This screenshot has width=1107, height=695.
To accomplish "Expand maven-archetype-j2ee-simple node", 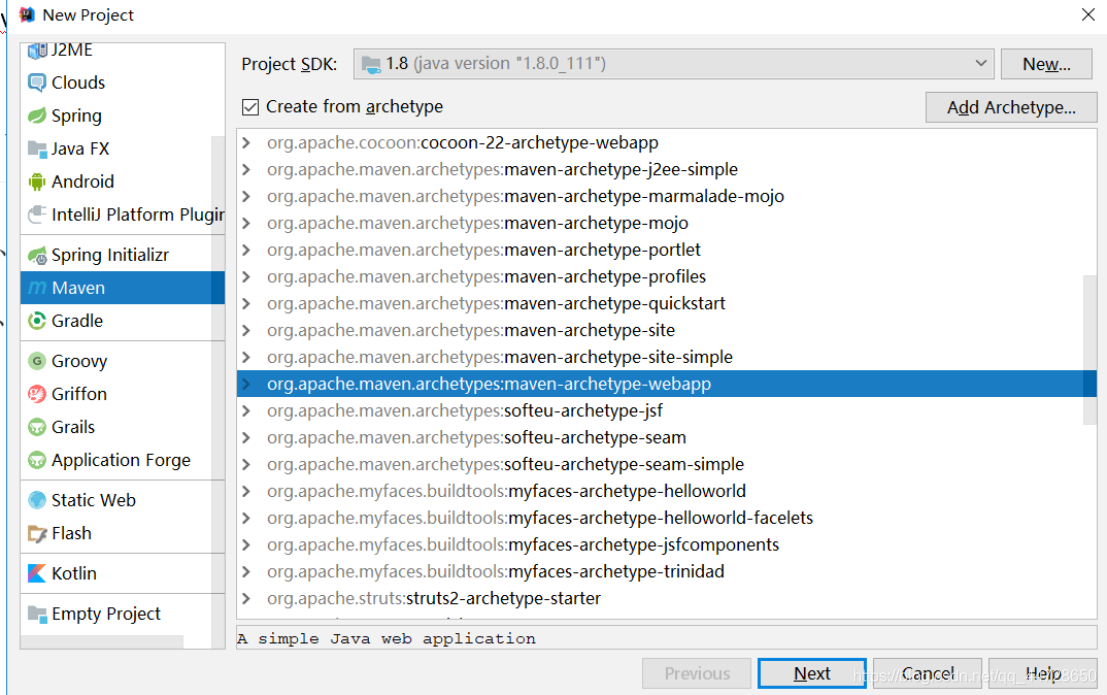I will [246, 170].
